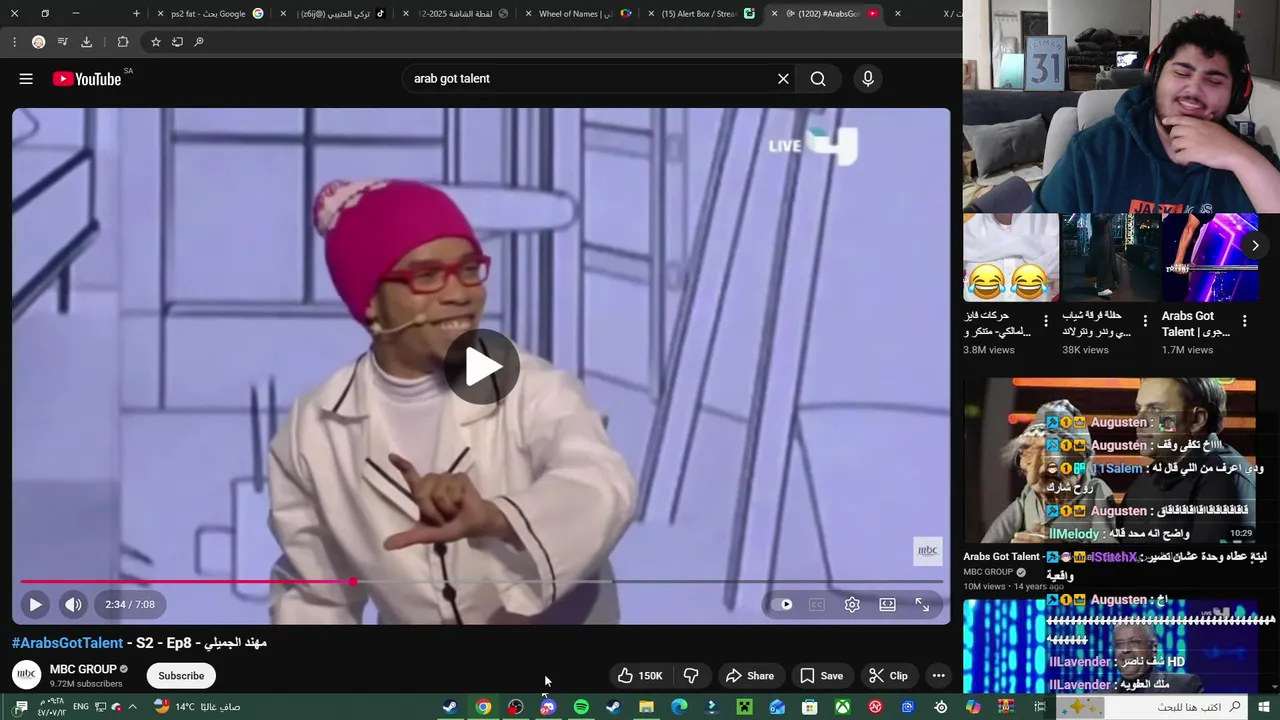This screenshot has height=720, width=1280.
Task: Open the MBC GROUP channel name
Action: click(83, 669)
